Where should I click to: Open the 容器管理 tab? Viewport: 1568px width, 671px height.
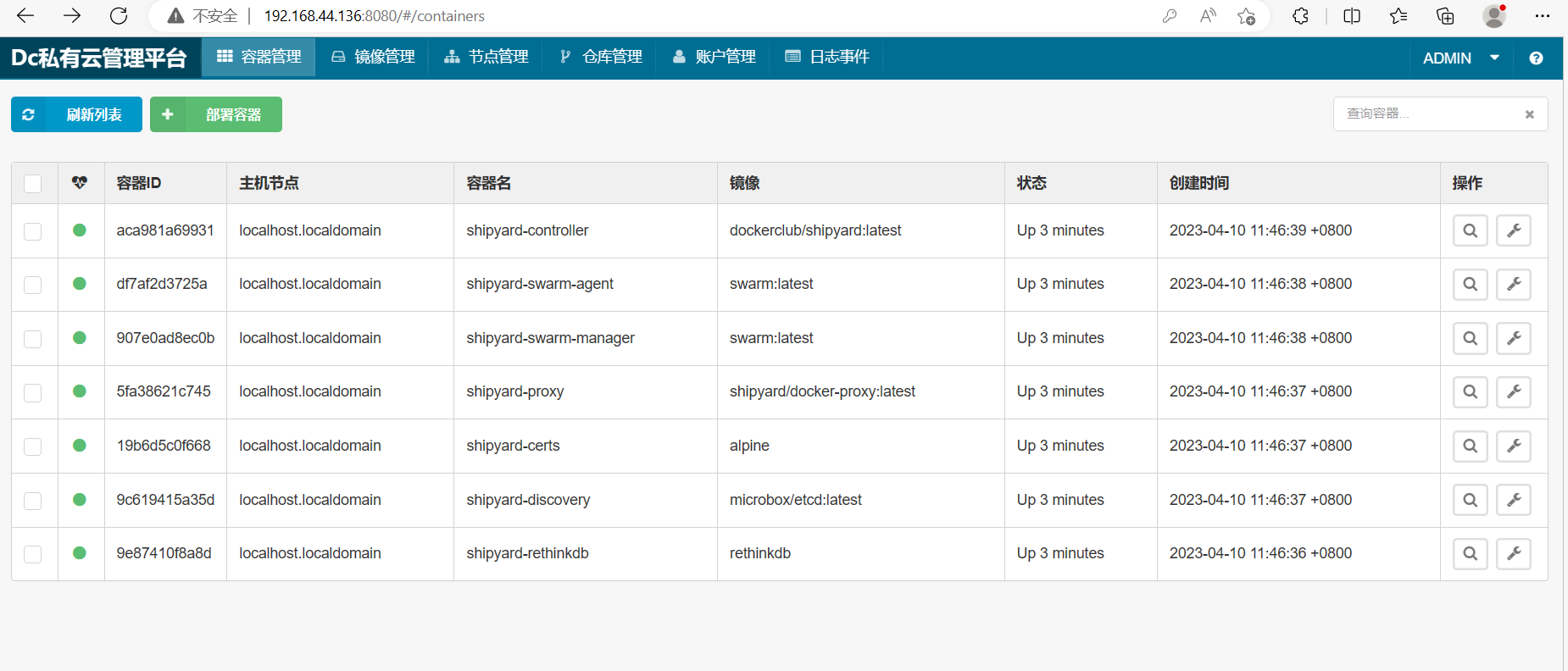click(259, 57)
